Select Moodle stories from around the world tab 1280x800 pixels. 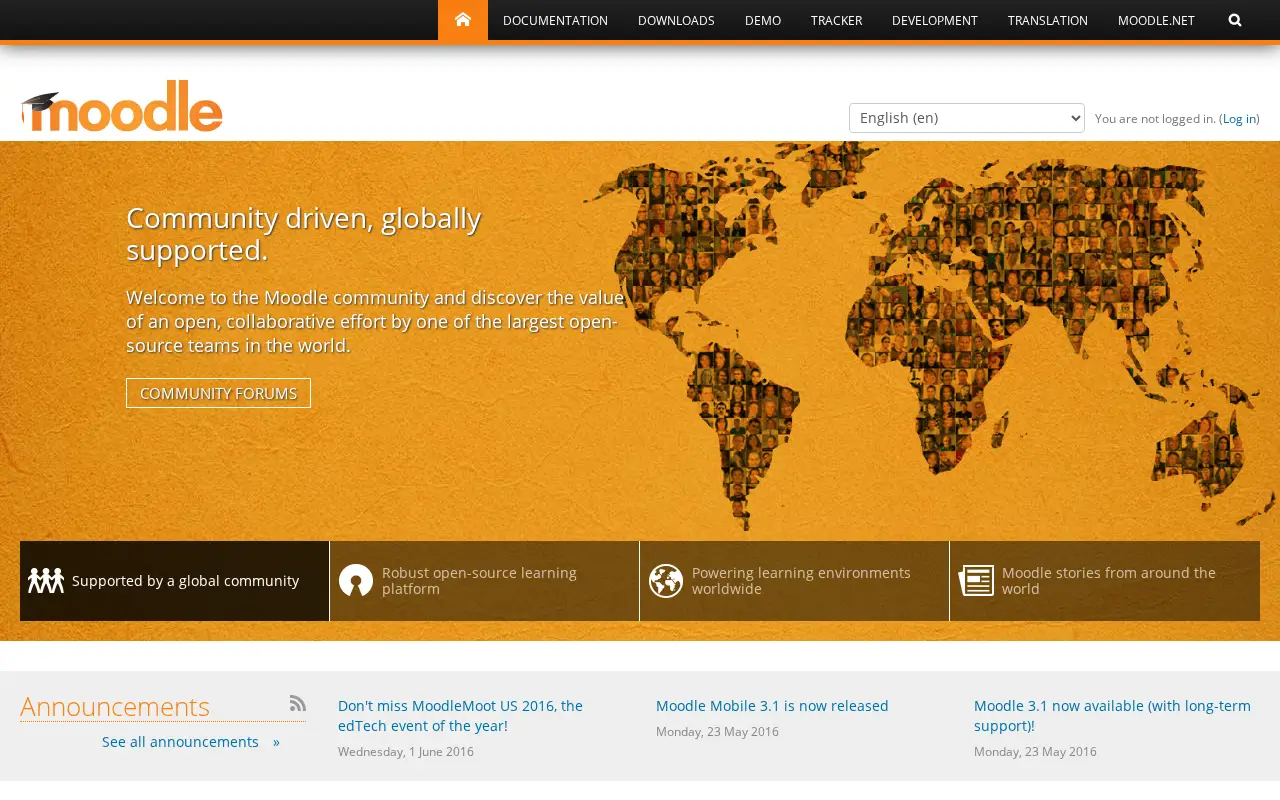tap(1105, 581)
